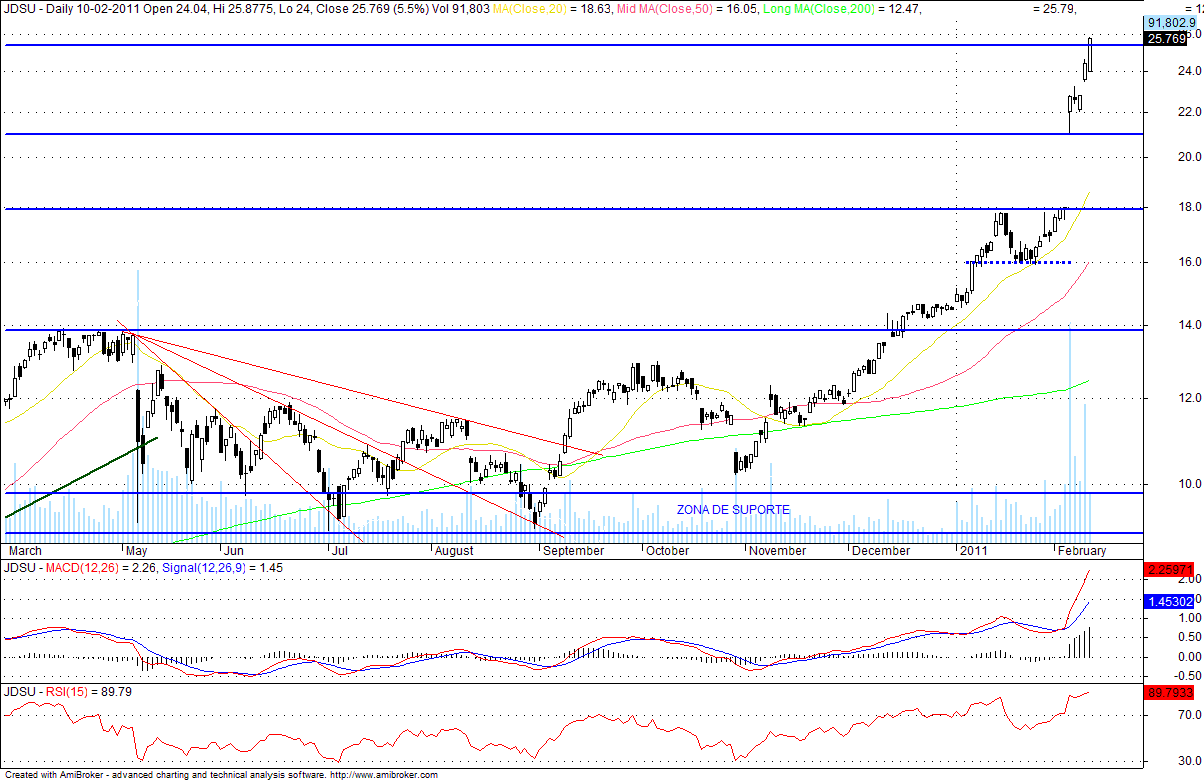Click the red 2.25971 MACD value label

click(x=1169, y=570)
